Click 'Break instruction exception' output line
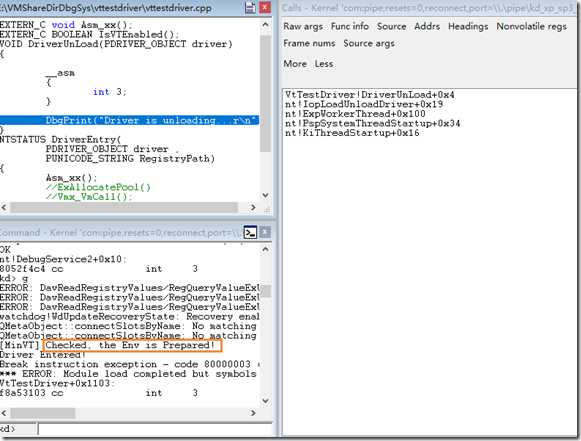581x441 pixels. coord(129,364)
